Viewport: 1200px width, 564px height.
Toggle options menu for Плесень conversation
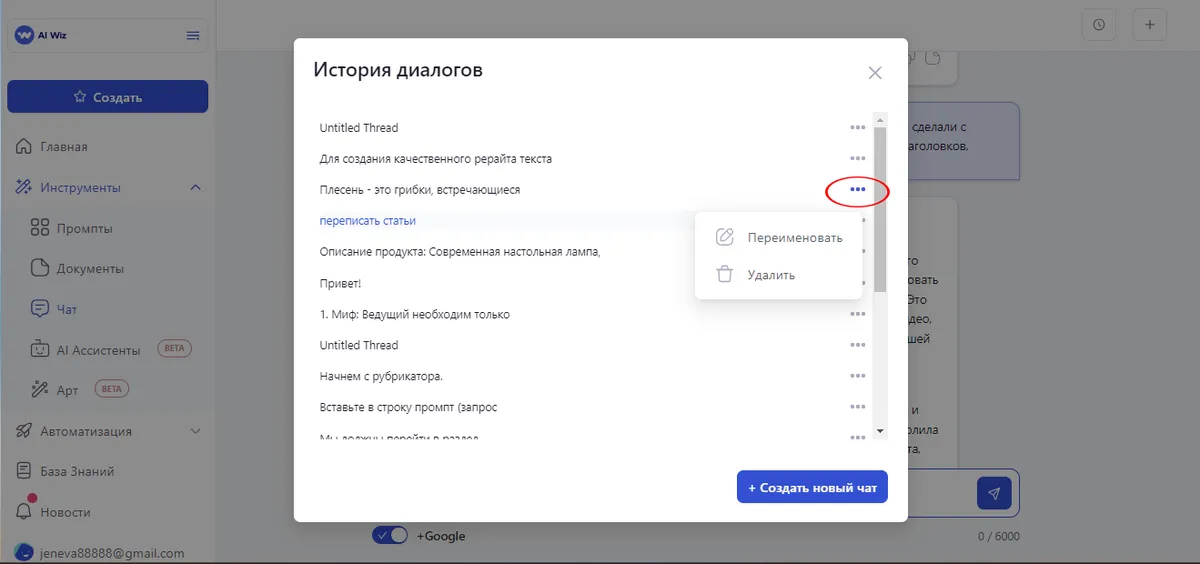[857, 189]
